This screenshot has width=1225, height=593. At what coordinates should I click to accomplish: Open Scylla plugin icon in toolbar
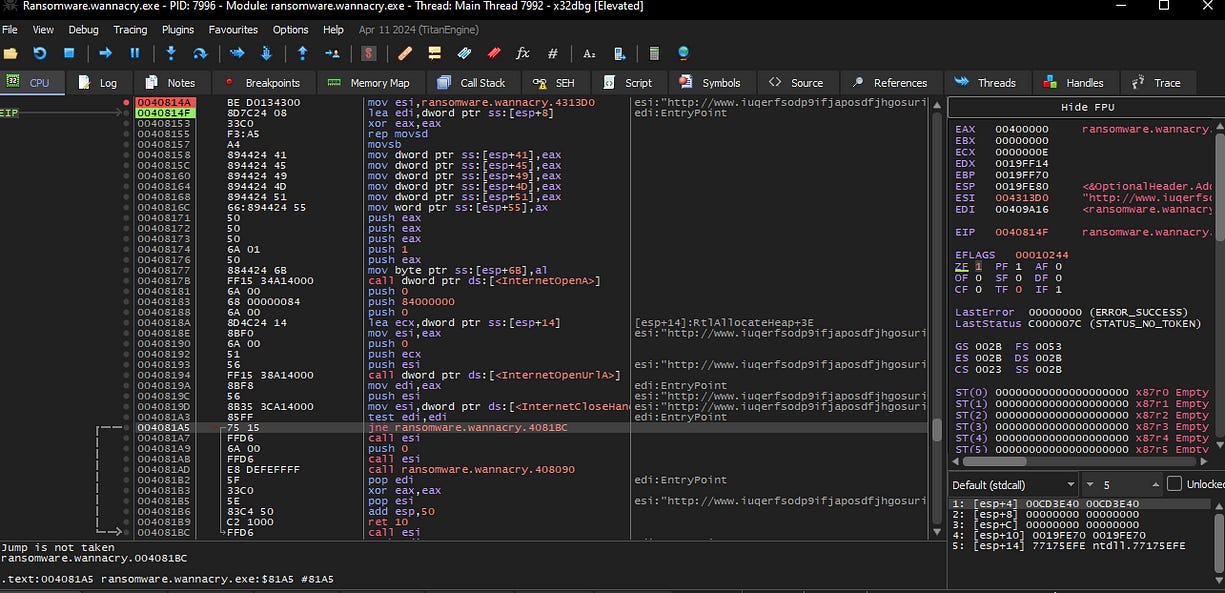(x=369, y=53)
